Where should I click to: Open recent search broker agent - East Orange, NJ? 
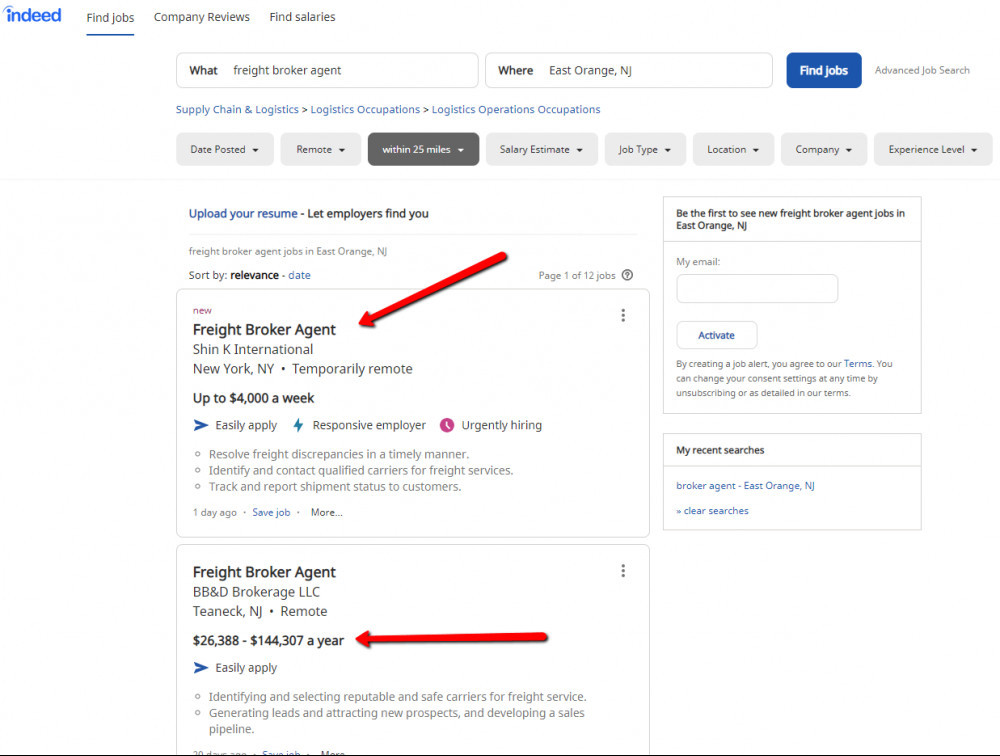coord(745,485)
